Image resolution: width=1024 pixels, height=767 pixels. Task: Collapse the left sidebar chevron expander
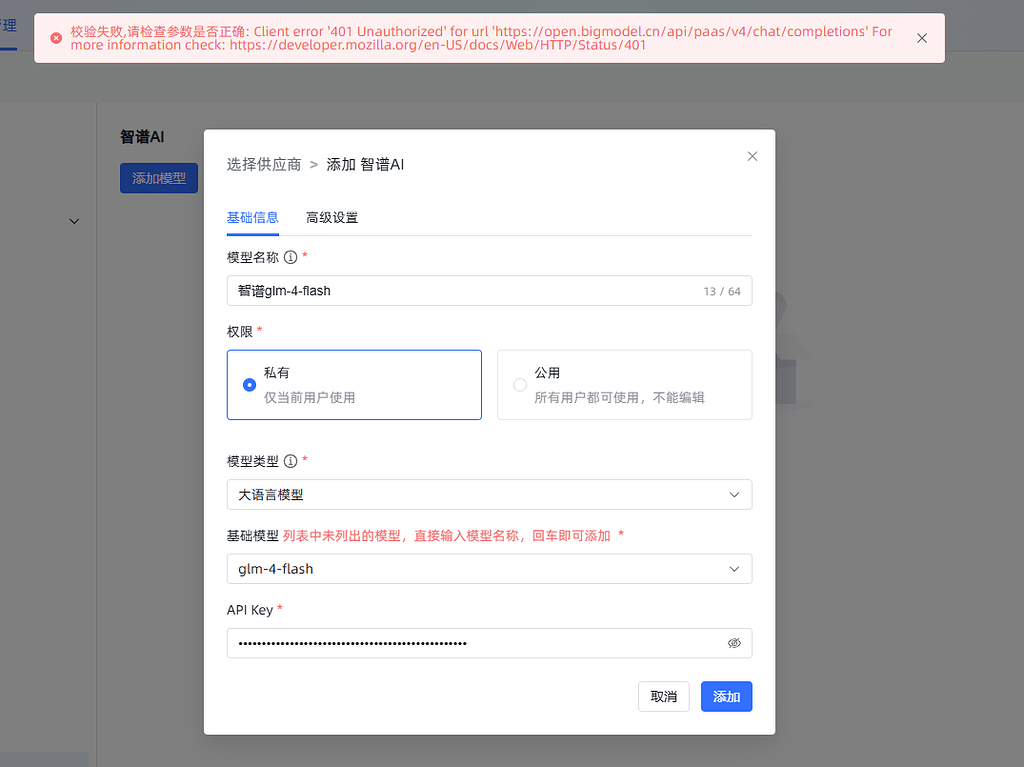tap(74, 221)
